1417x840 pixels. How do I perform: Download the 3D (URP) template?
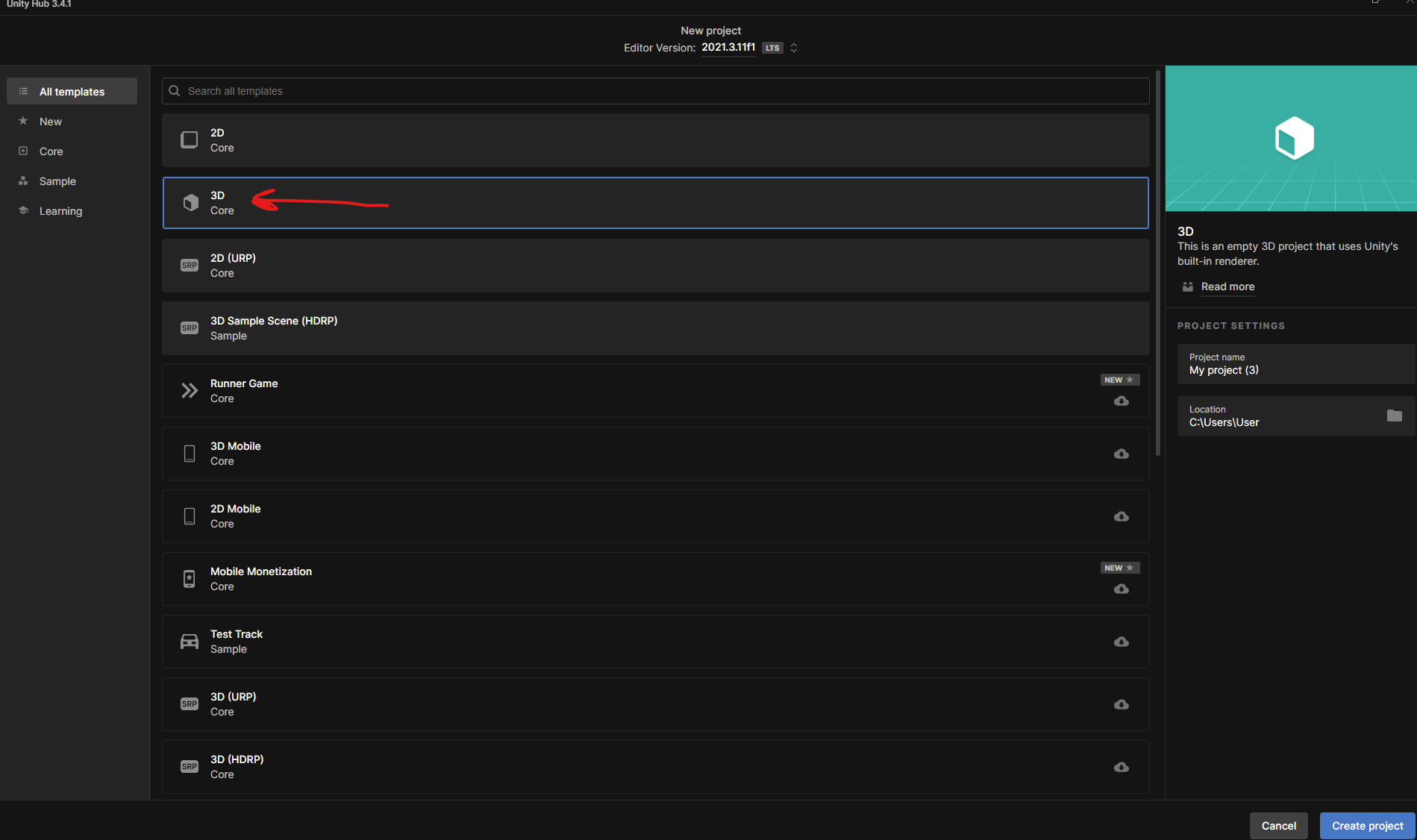pos(1121,704)
